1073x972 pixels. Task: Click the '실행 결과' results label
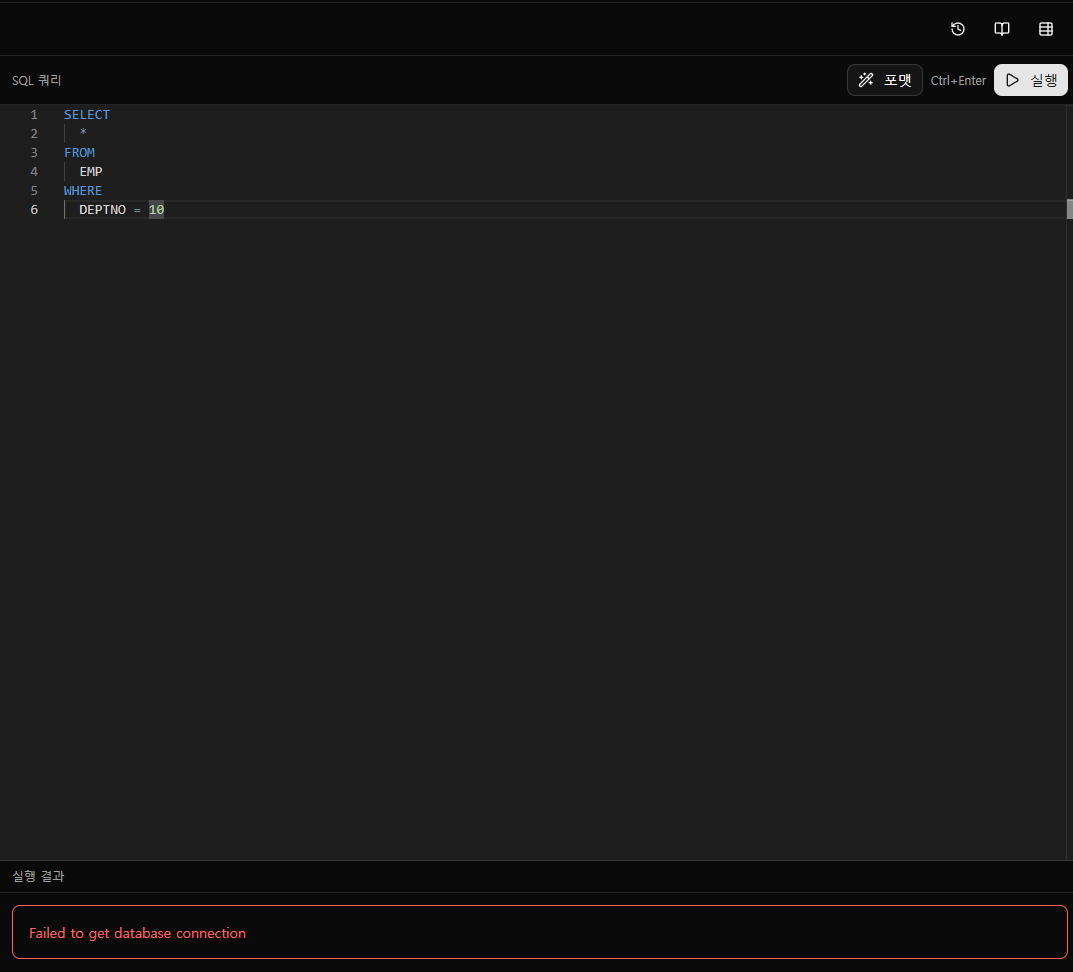(x=38, y=876)
